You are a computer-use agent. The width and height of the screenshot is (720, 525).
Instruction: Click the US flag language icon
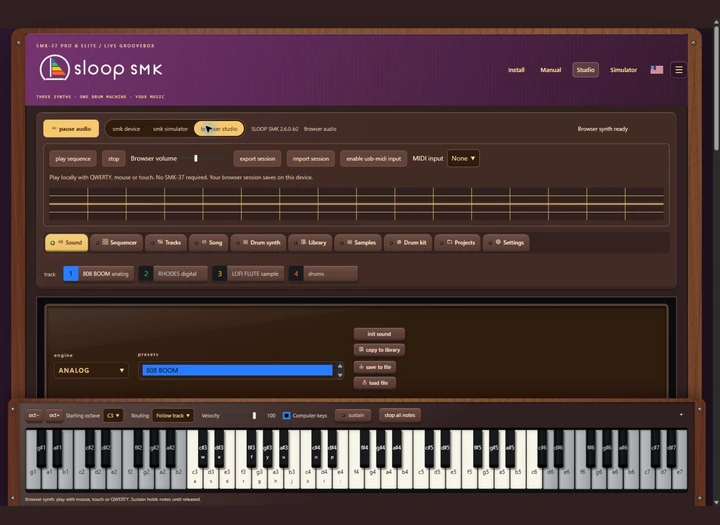(657, 70)
